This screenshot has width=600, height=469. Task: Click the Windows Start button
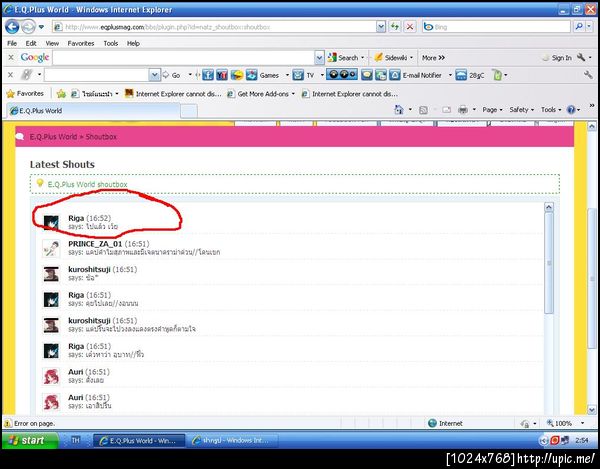[x=30, y=440]
